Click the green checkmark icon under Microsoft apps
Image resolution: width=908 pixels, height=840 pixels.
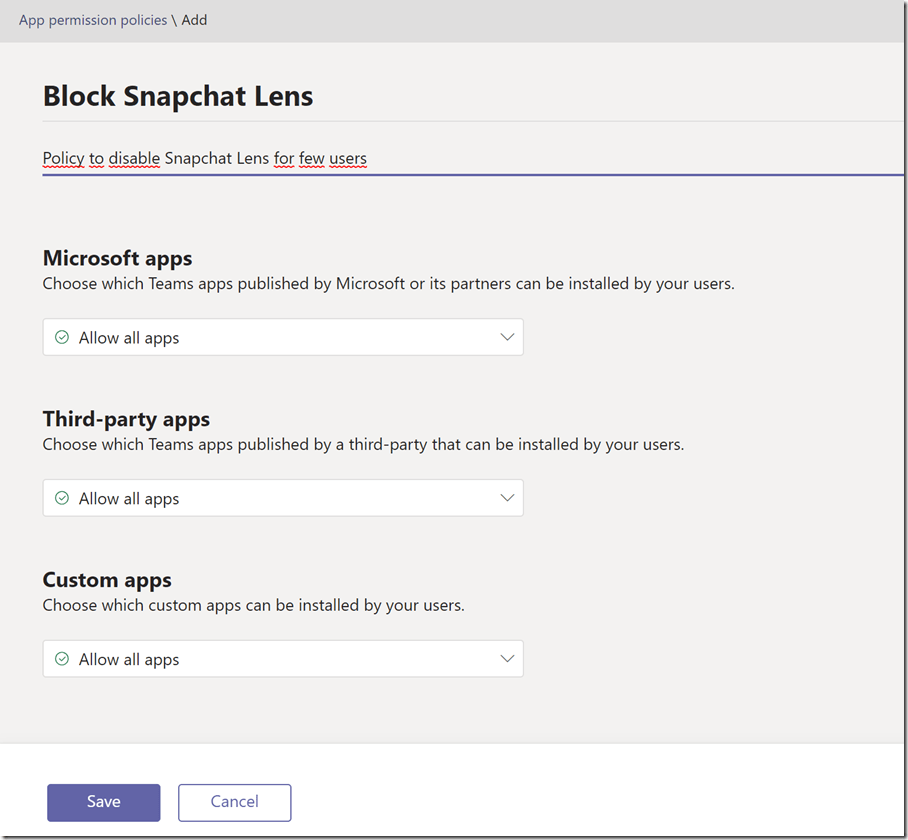[x=62, y=338]
